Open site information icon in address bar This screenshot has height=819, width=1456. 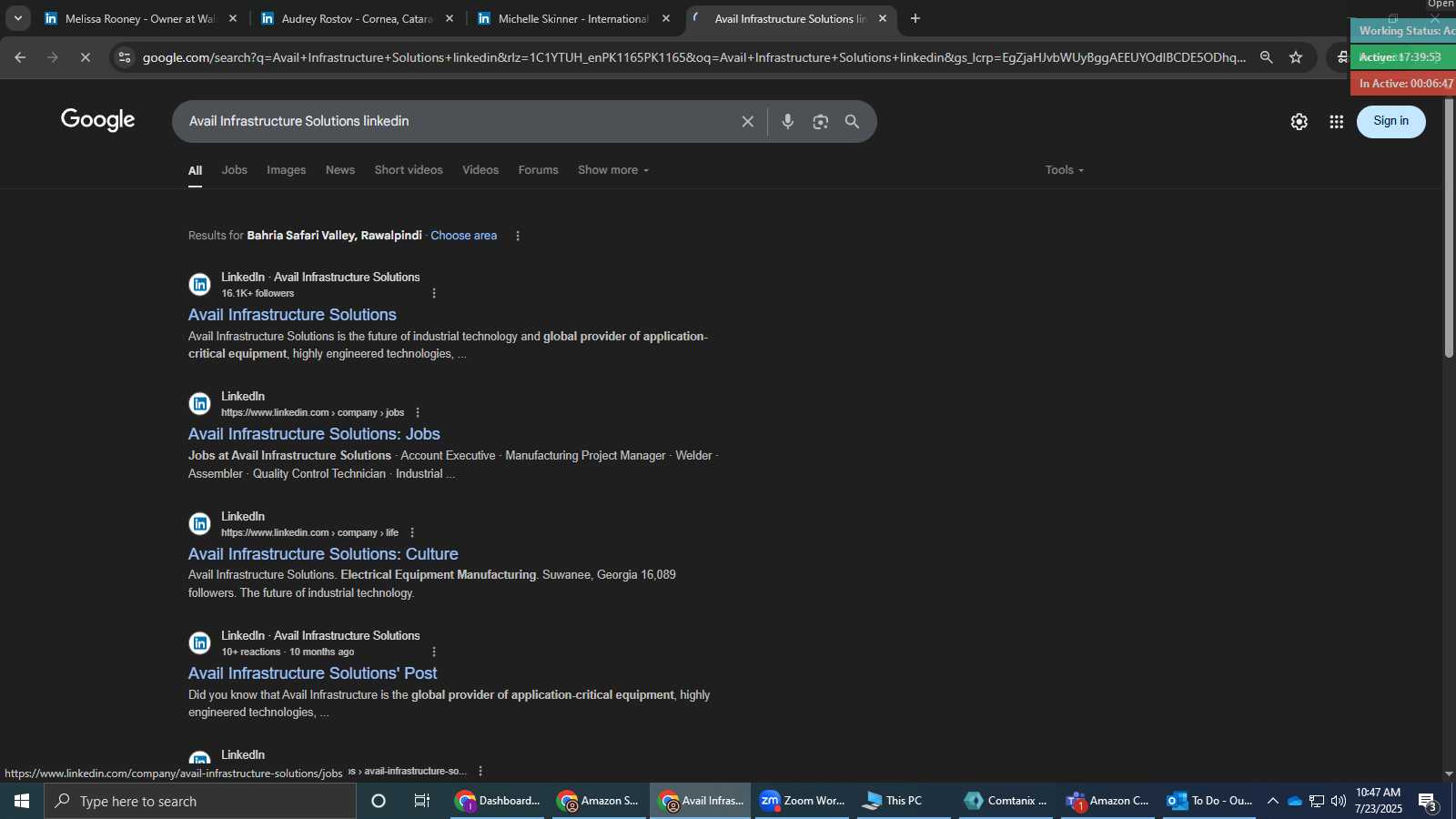pos(125,57)
